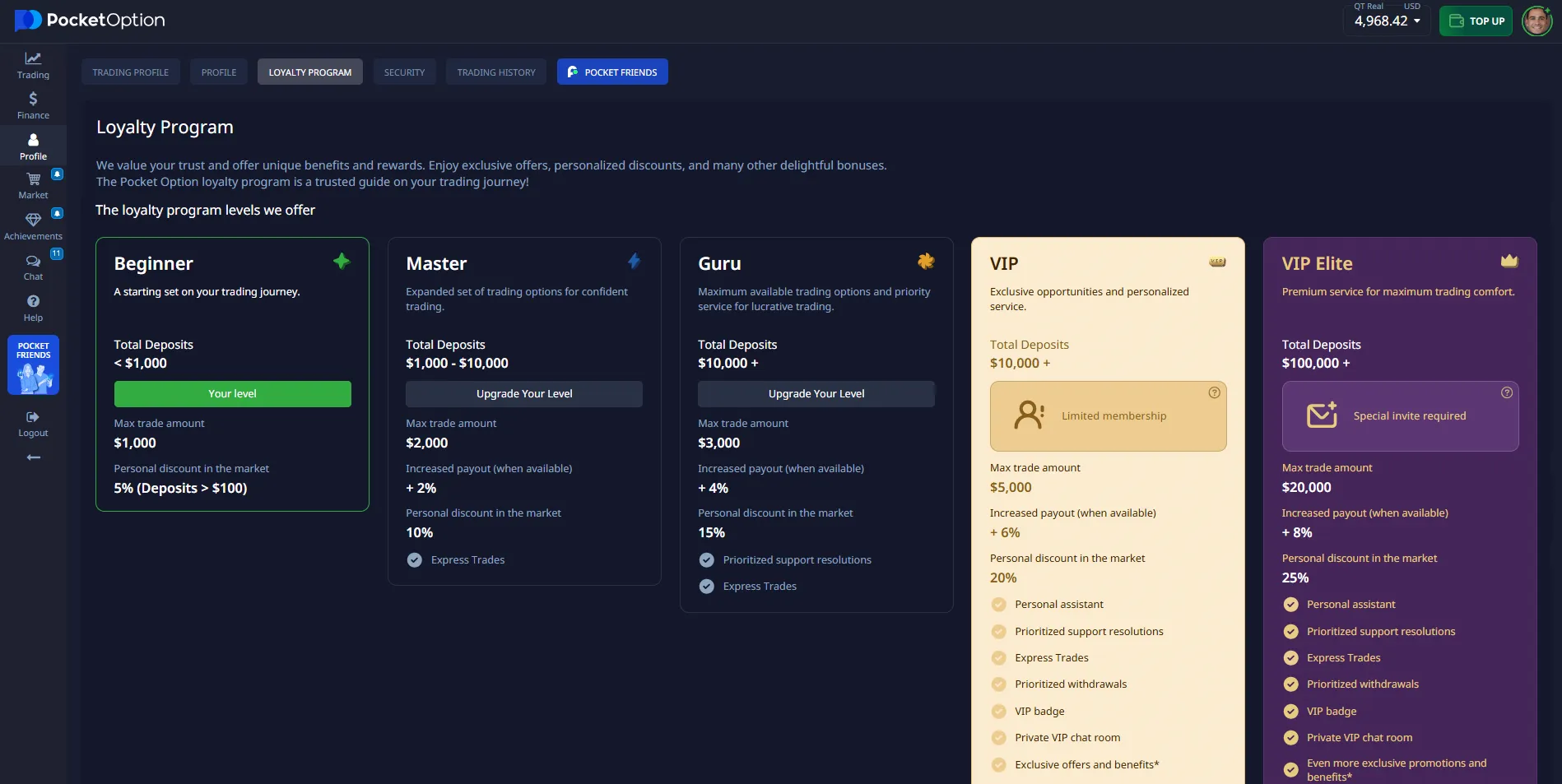Open the Market cart icon

pos(33,179)
